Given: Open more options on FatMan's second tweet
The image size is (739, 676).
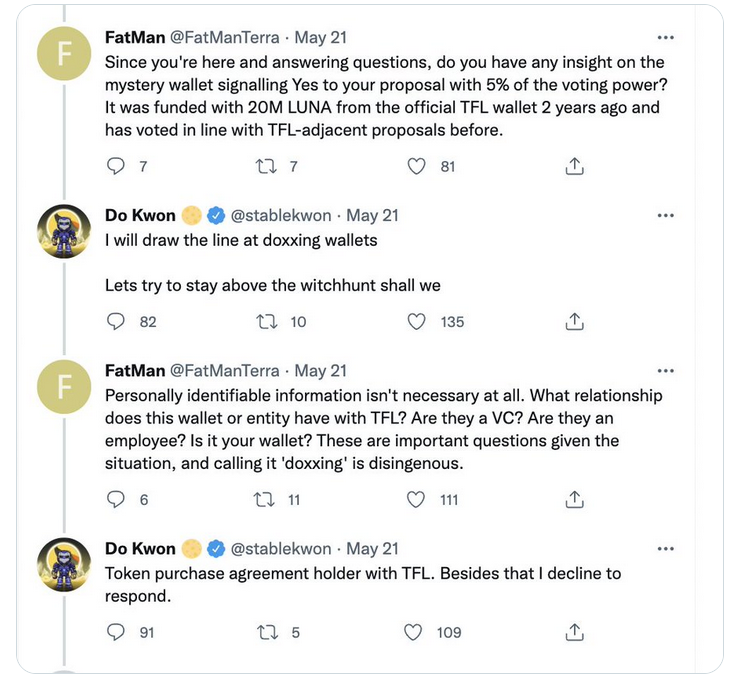Looking at the screenshot, I should 666,370.
